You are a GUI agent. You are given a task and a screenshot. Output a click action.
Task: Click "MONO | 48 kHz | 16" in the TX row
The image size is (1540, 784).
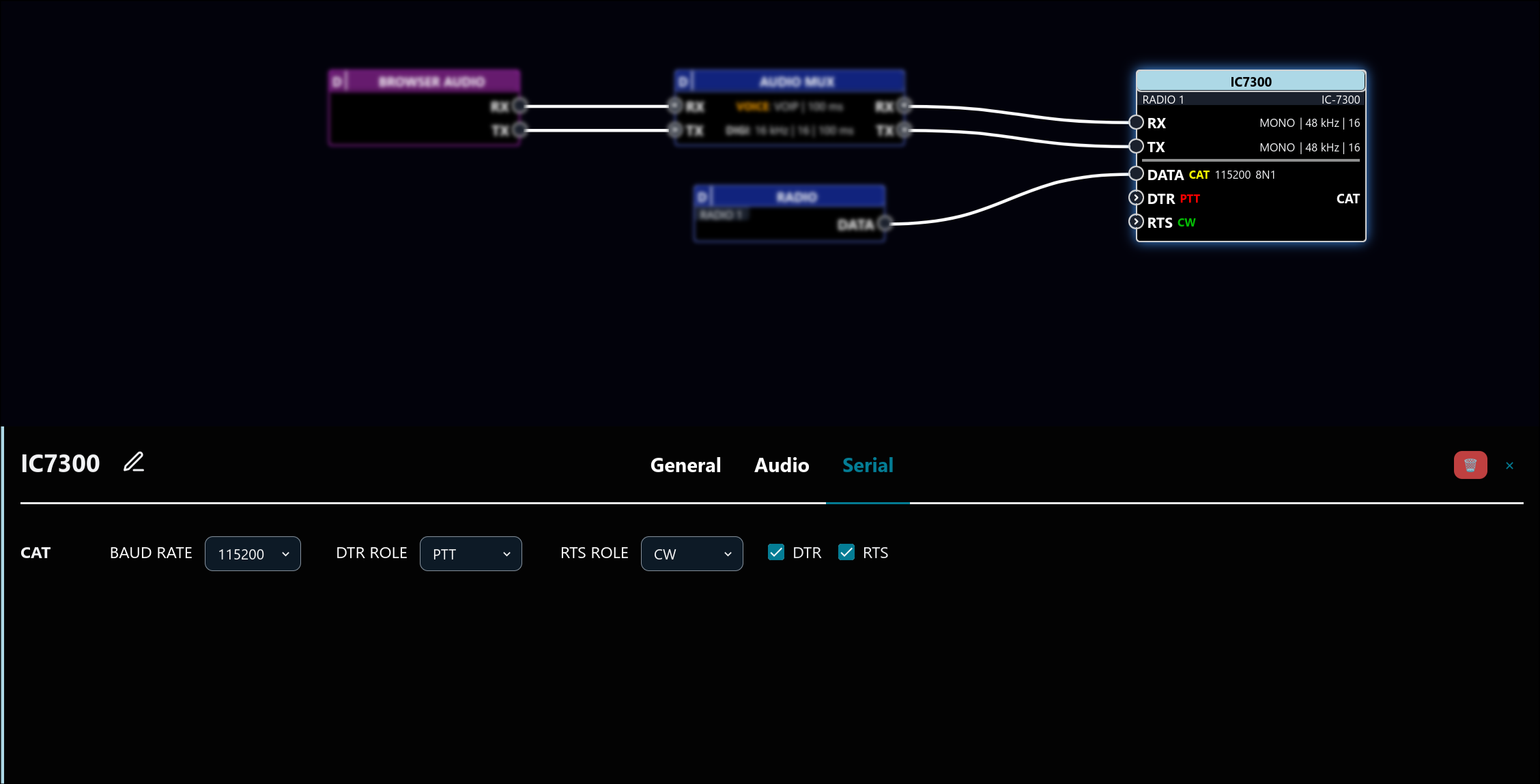click(x=1310, y=147)
